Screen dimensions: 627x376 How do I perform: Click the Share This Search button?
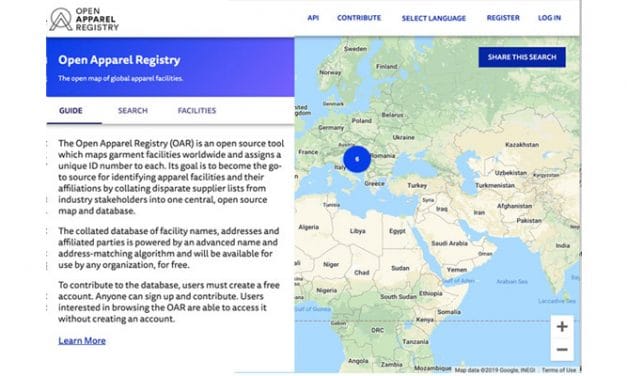click(x=522, y=57)
